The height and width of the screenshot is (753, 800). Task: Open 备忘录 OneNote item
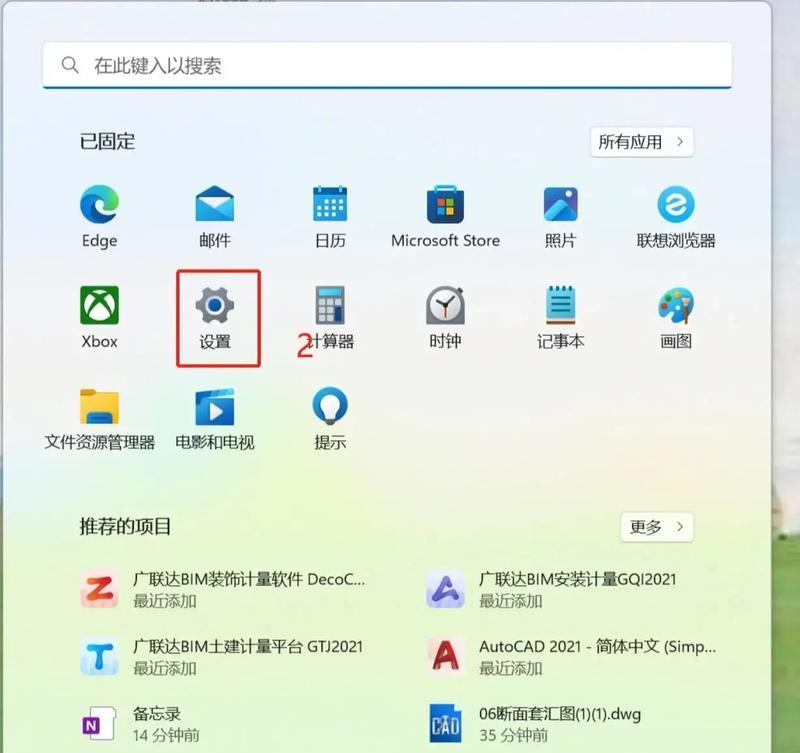point(140,724)
